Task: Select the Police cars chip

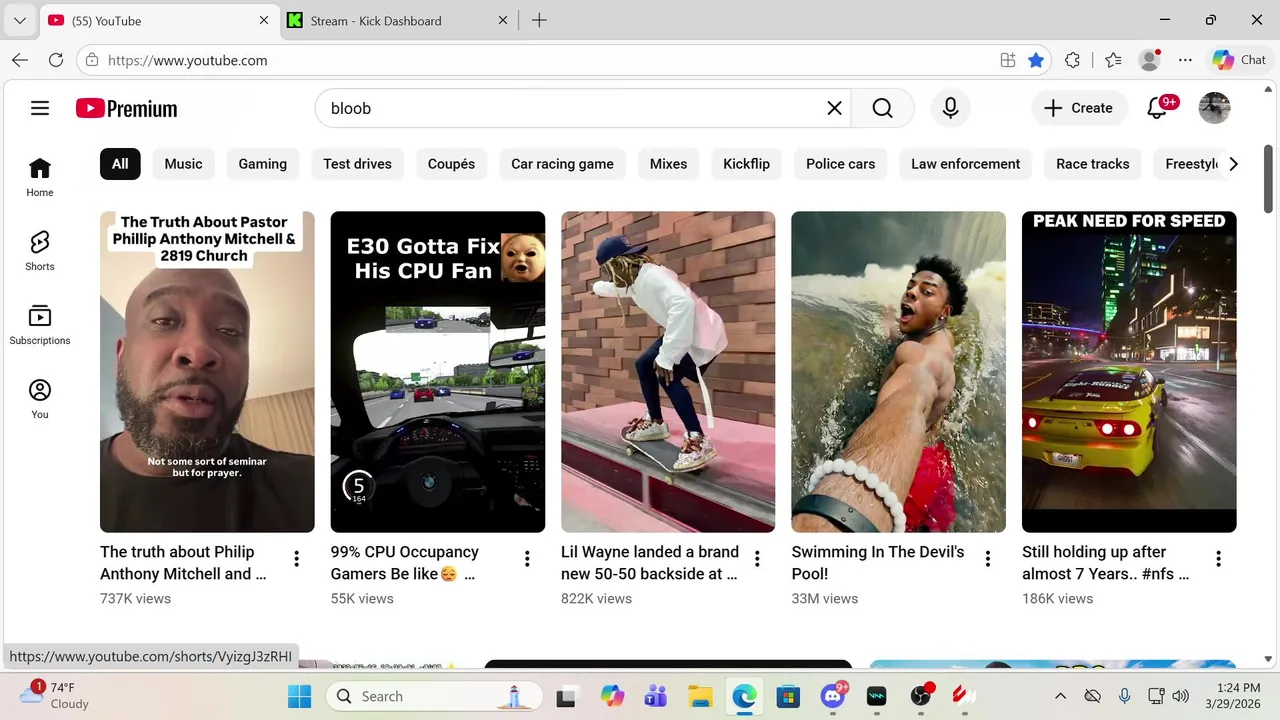Action: pos(840,164)
